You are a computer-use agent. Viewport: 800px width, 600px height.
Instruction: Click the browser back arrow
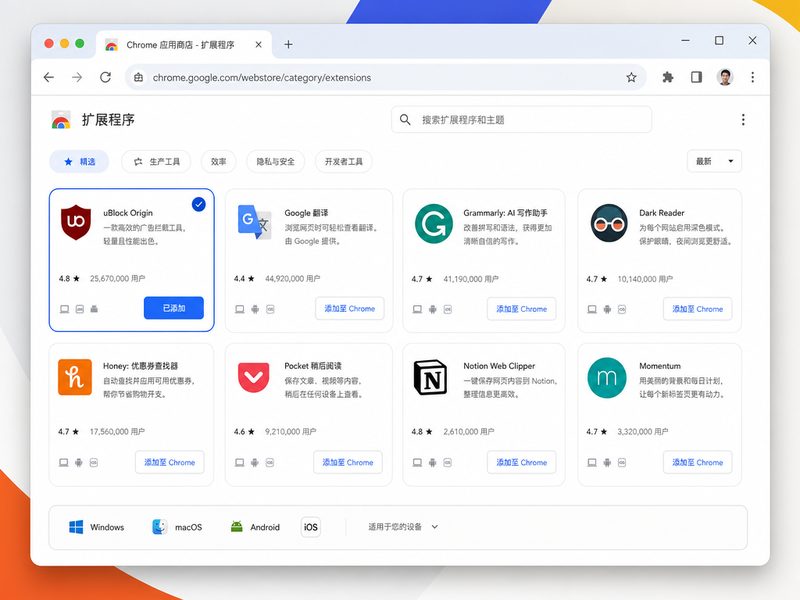coord(49,78)
